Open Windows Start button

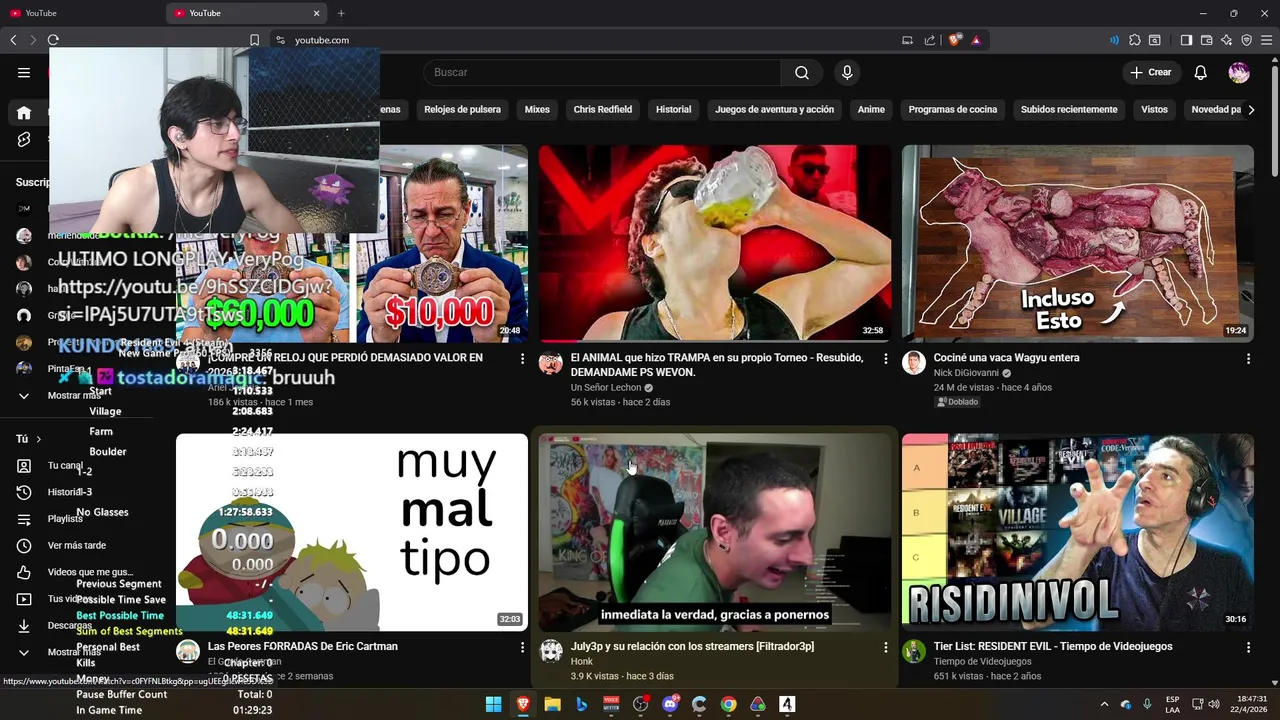[493, 704]
